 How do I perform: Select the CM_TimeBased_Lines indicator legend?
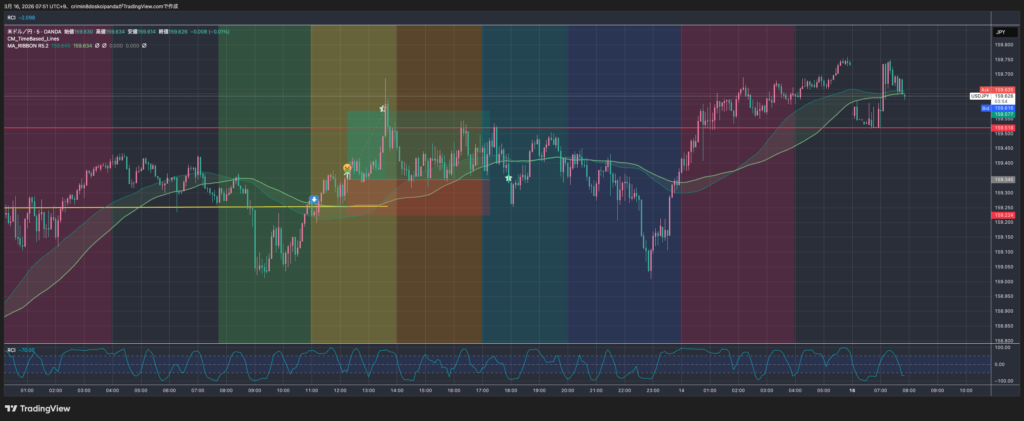[32, 40]
